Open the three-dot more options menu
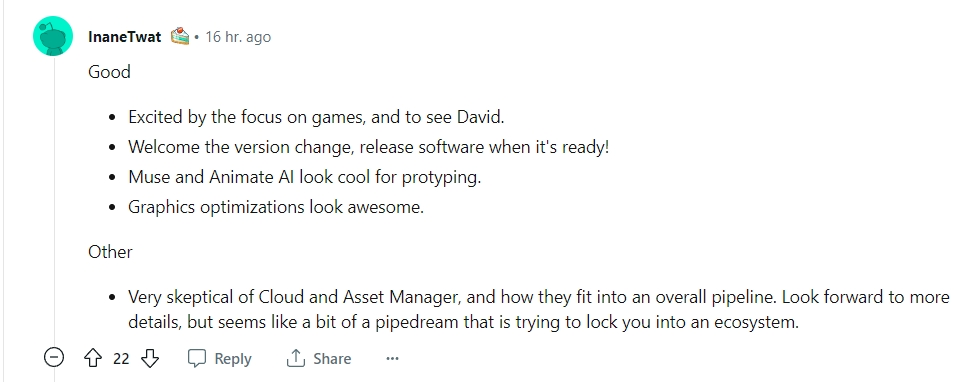 coord(392,358)
